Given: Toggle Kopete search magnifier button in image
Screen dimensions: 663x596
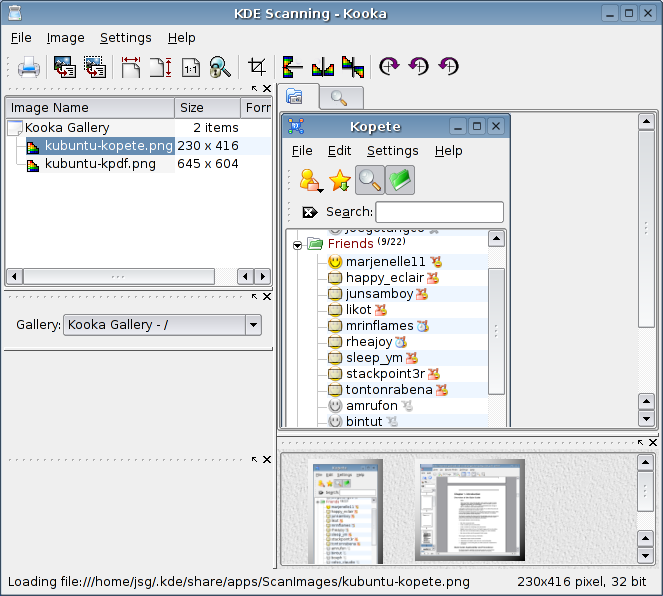Looking at the screenshot, I should [x=370, y=180].
